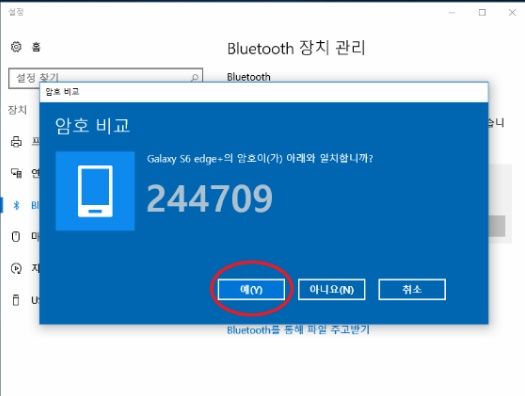Select the printer icon in sidebar
The height and width of the screenshot is (396, 525).
click(x=16, y=142)
